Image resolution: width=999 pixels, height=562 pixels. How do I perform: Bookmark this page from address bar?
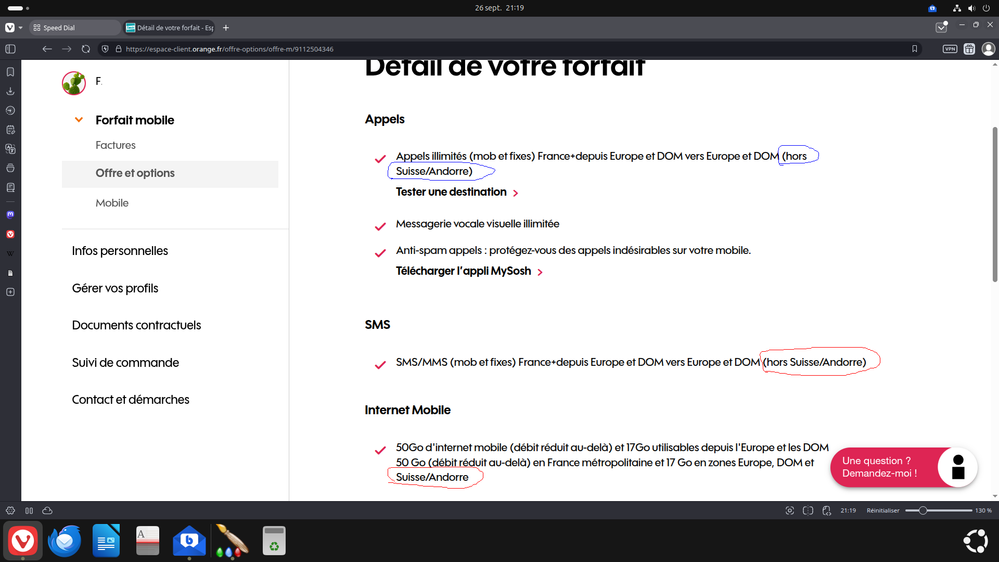click(x=914, y=49)
